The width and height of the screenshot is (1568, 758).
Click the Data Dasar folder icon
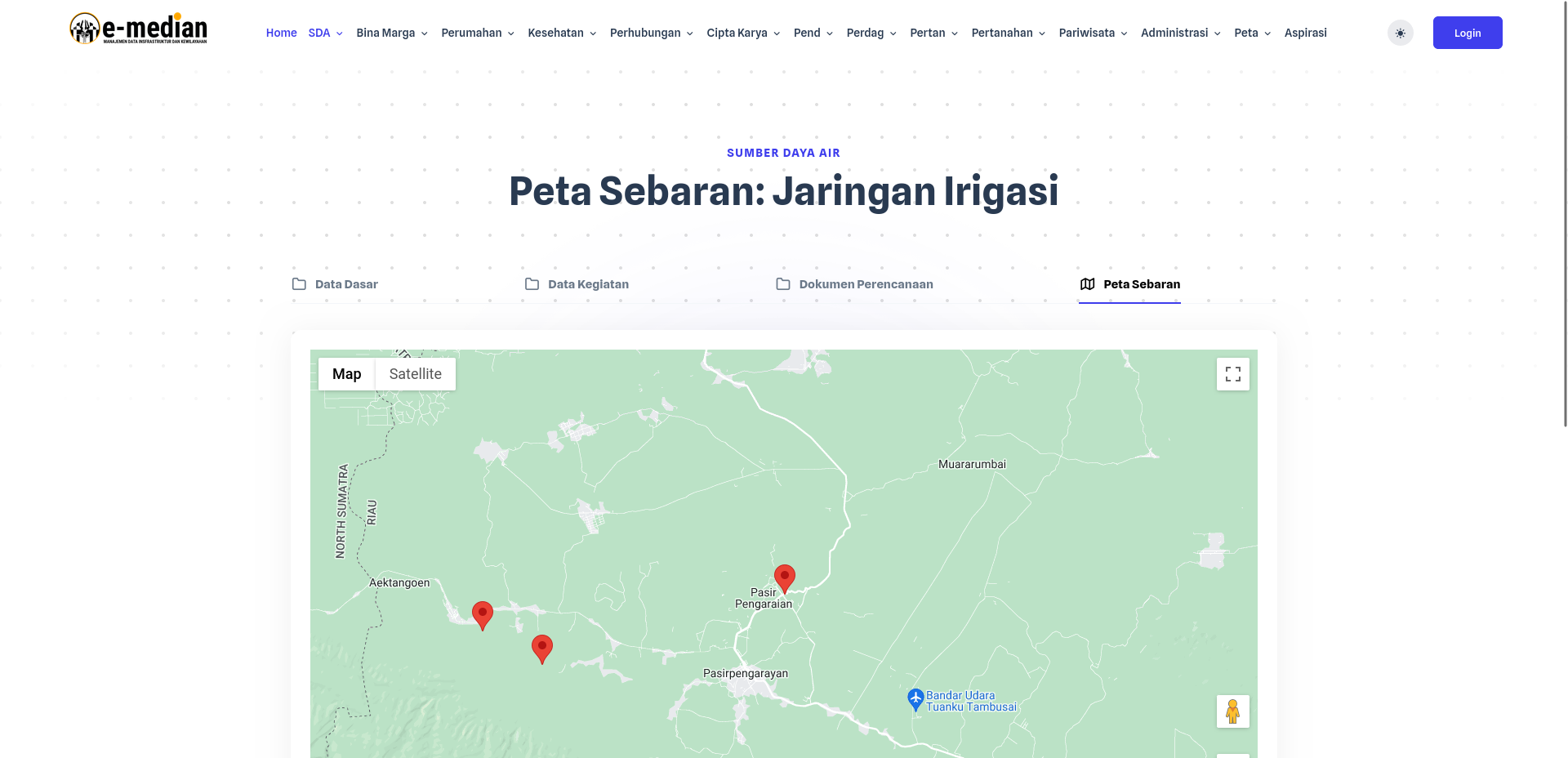pyautogui.click(x=299, y=284)
